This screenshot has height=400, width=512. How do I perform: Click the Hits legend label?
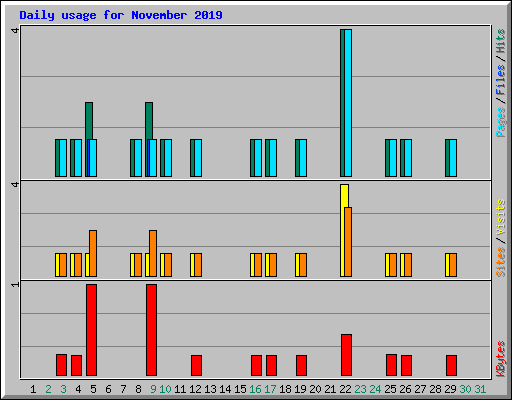click(500, 41)
